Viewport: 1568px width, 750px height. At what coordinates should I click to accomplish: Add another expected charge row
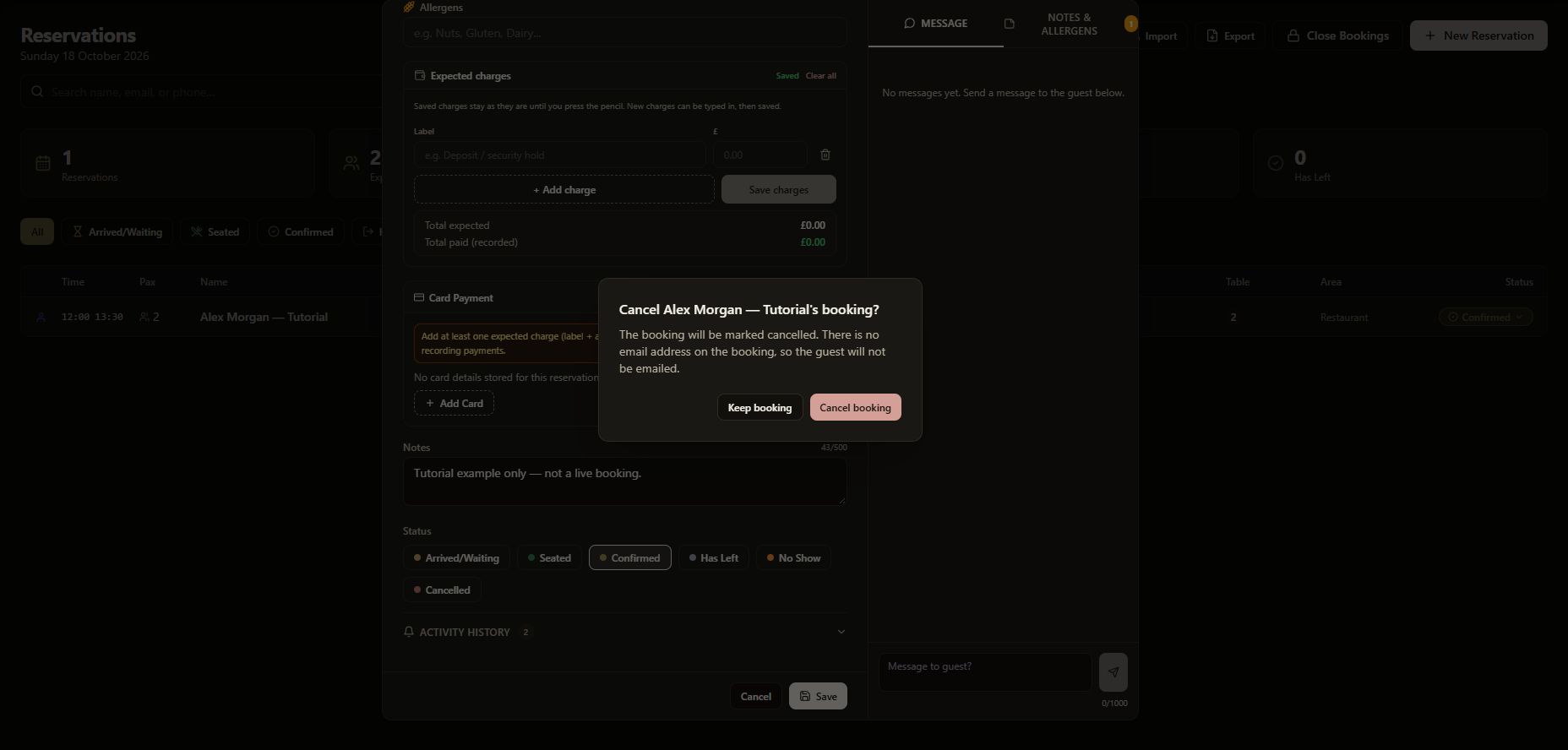click(x=564, y=189)
